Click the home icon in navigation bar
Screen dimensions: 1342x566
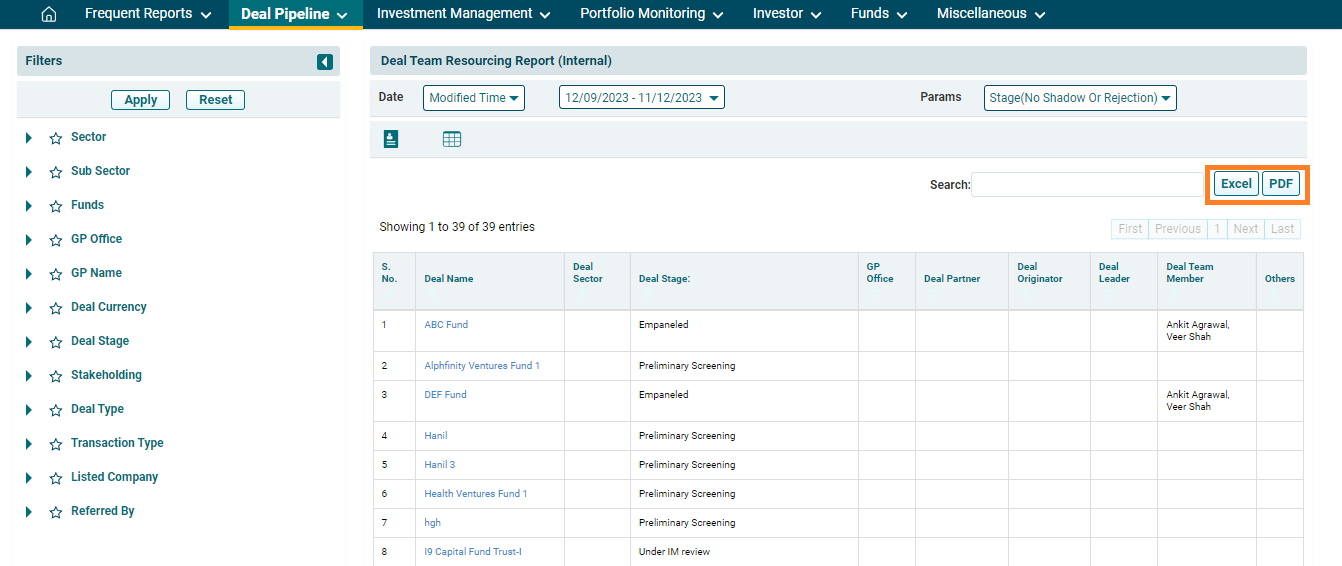click(x=48, y=14)
